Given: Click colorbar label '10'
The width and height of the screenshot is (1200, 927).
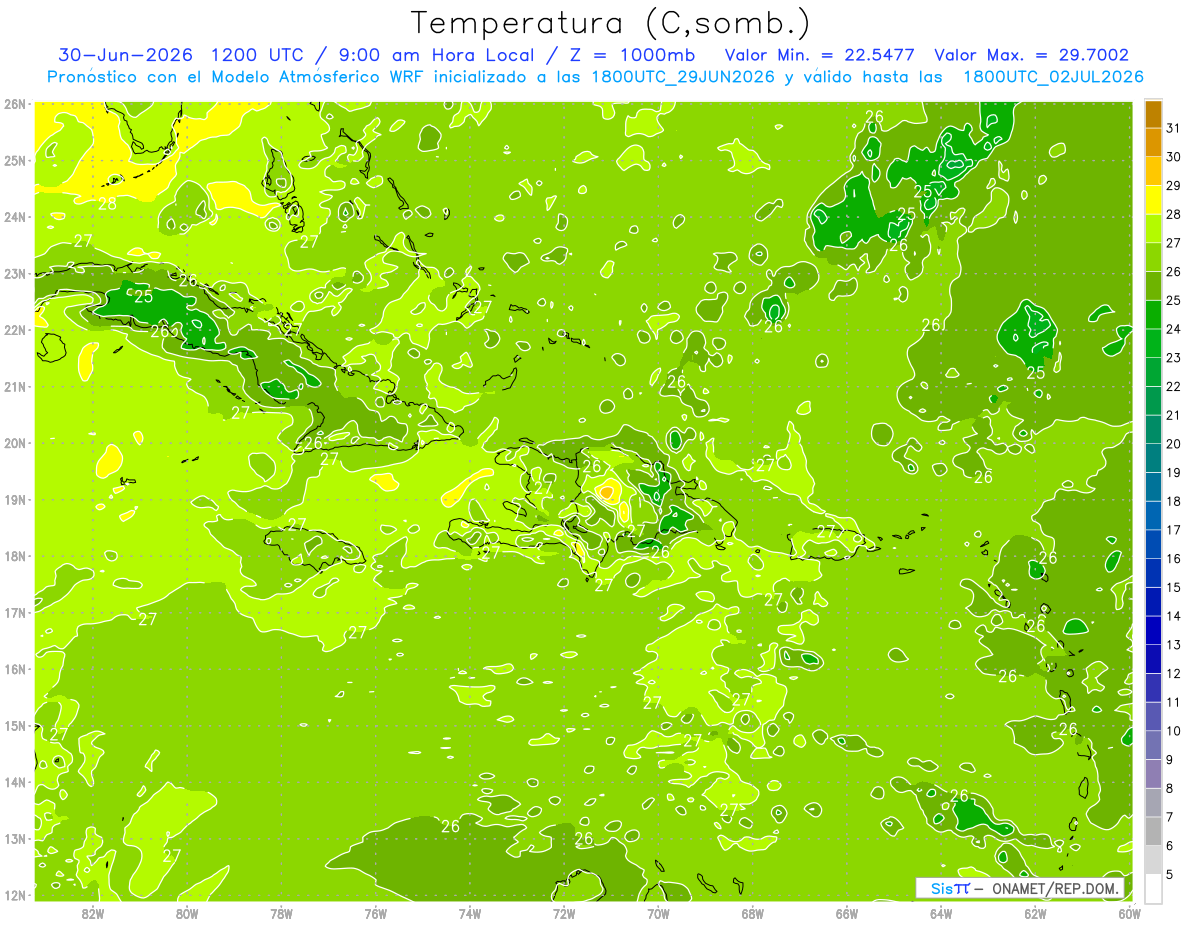Looking at the screenshot, I should (1174, 731).
